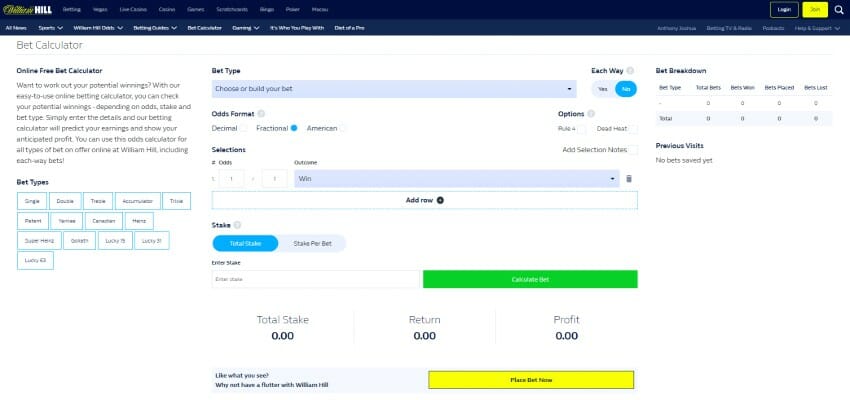Choose the Heinz bet type
The width and height of the screenshot is (850, 400).
(139, 221)
